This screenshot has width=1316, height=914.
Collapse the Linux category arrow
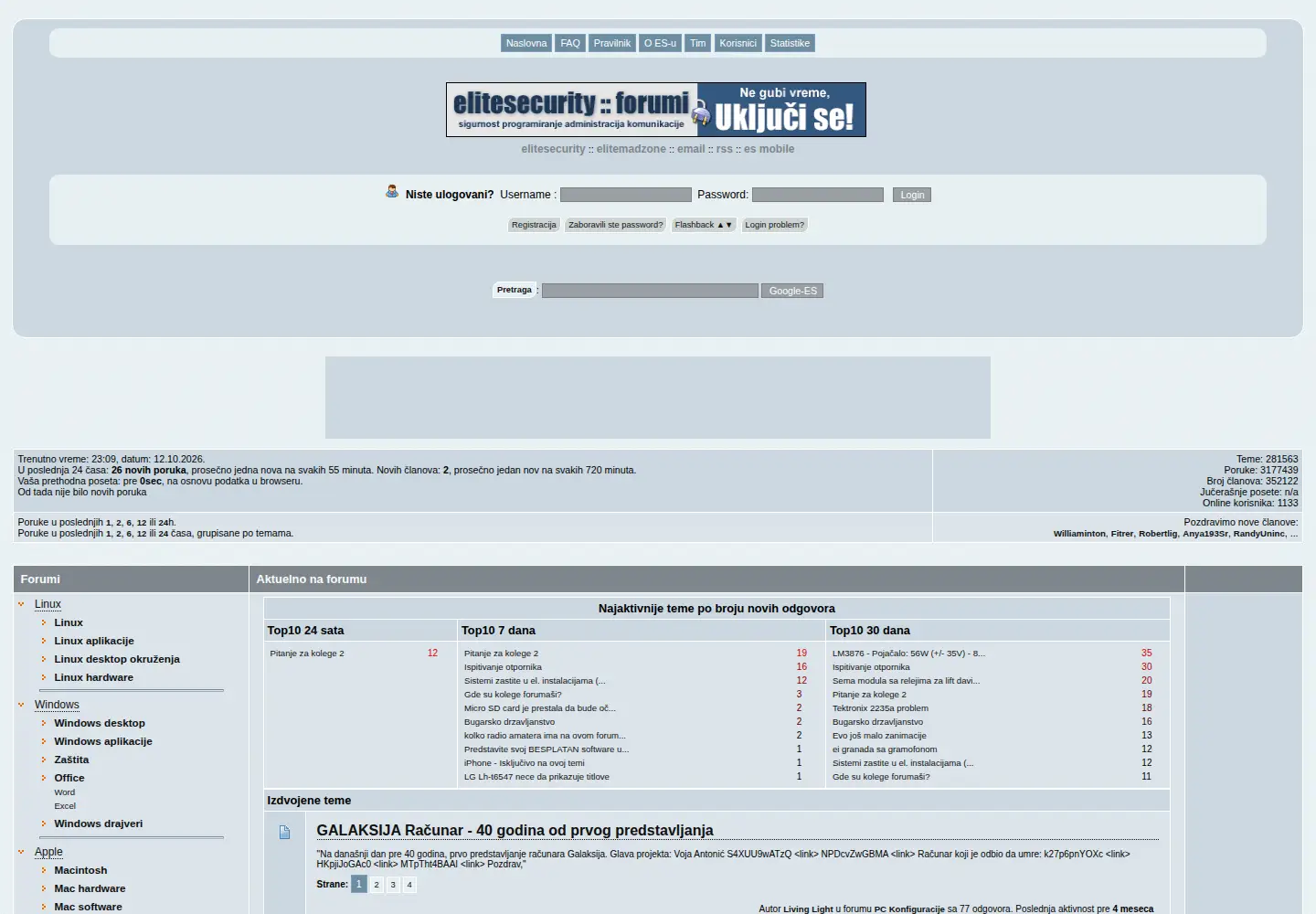[x=21, y=604]
